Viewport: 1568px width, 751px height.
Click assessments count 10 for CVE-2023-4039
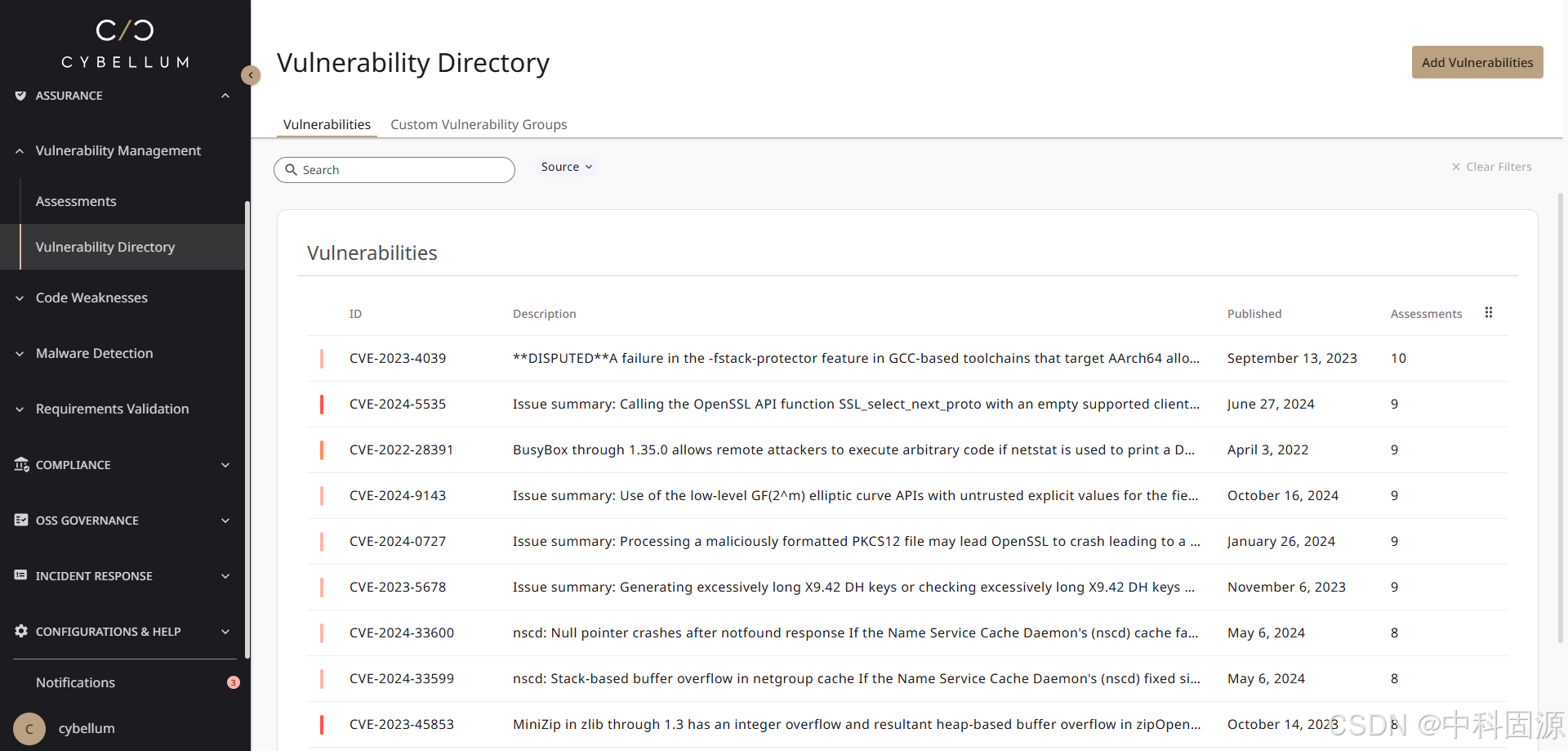tap(1398, 358)
